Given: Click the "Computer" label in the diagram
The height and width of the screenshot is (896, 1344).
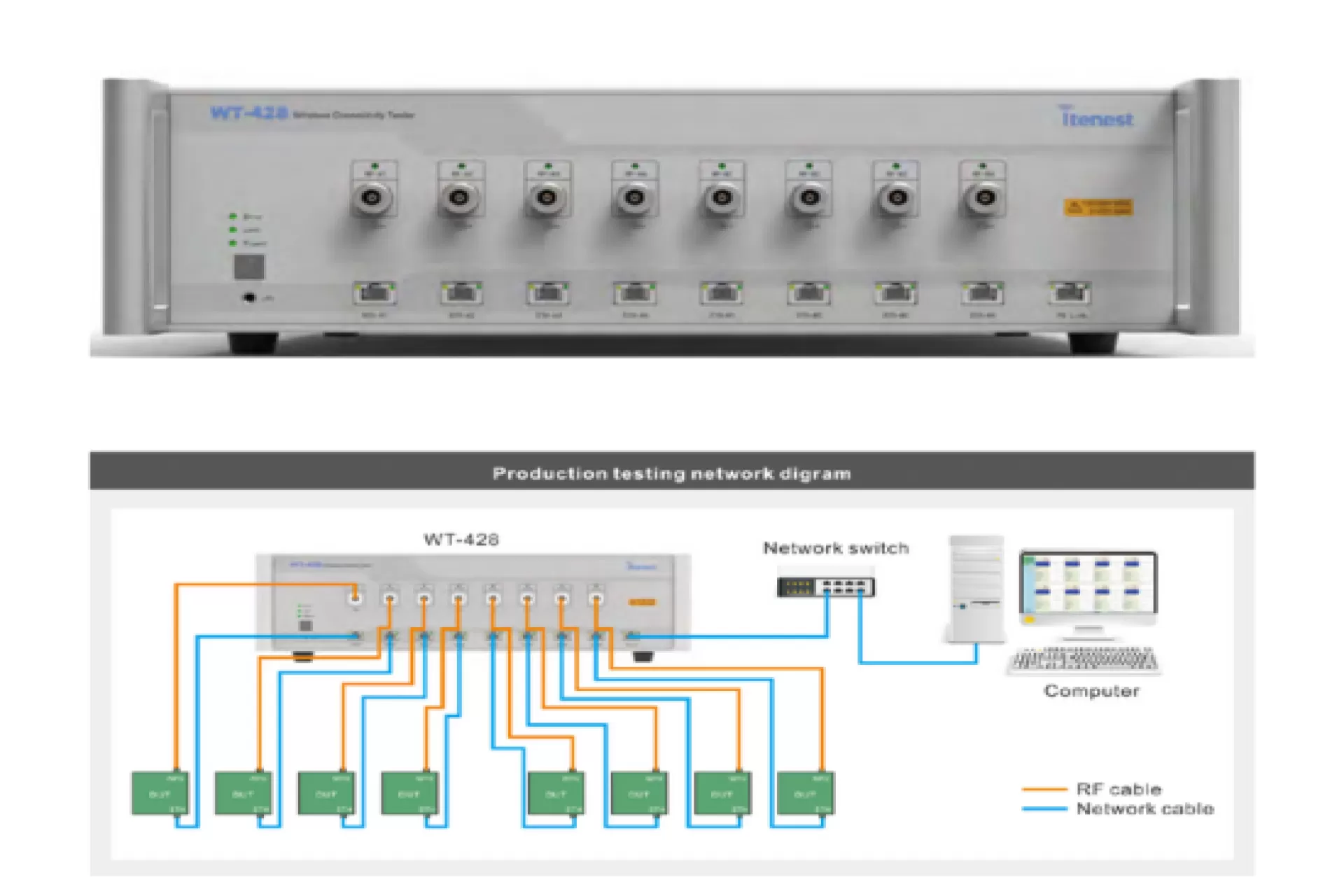Looking at the screenshot, I should (1091, 691).
